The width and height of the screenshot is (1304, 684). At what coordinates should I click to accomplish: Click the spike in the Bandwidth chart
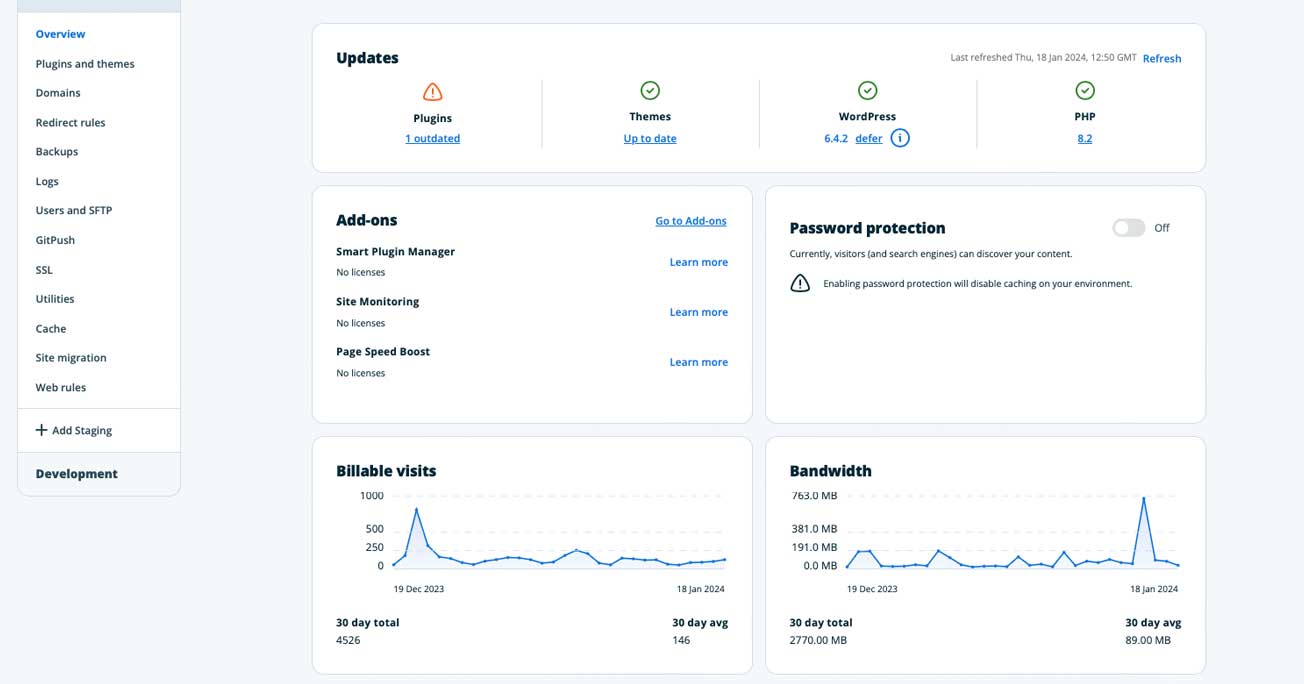pyautogui.click(x=1144, y=498)
